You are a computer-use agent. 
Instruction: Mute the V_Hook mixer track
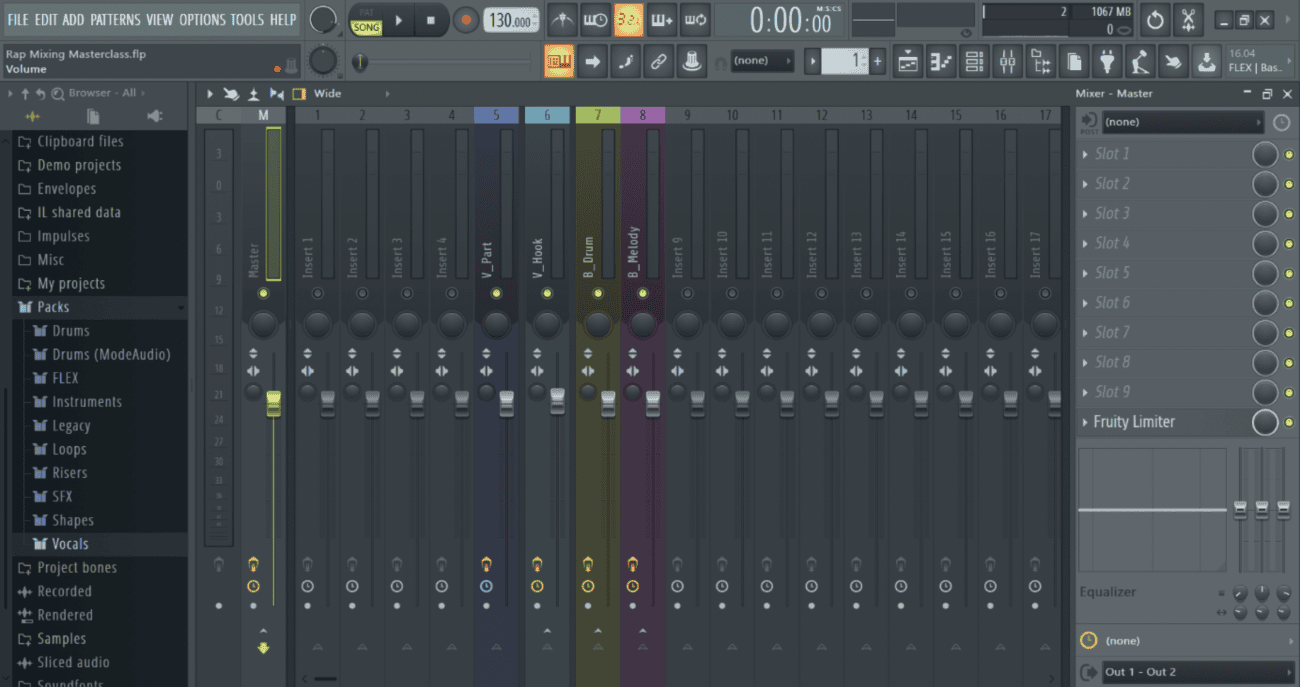[546, 294]
